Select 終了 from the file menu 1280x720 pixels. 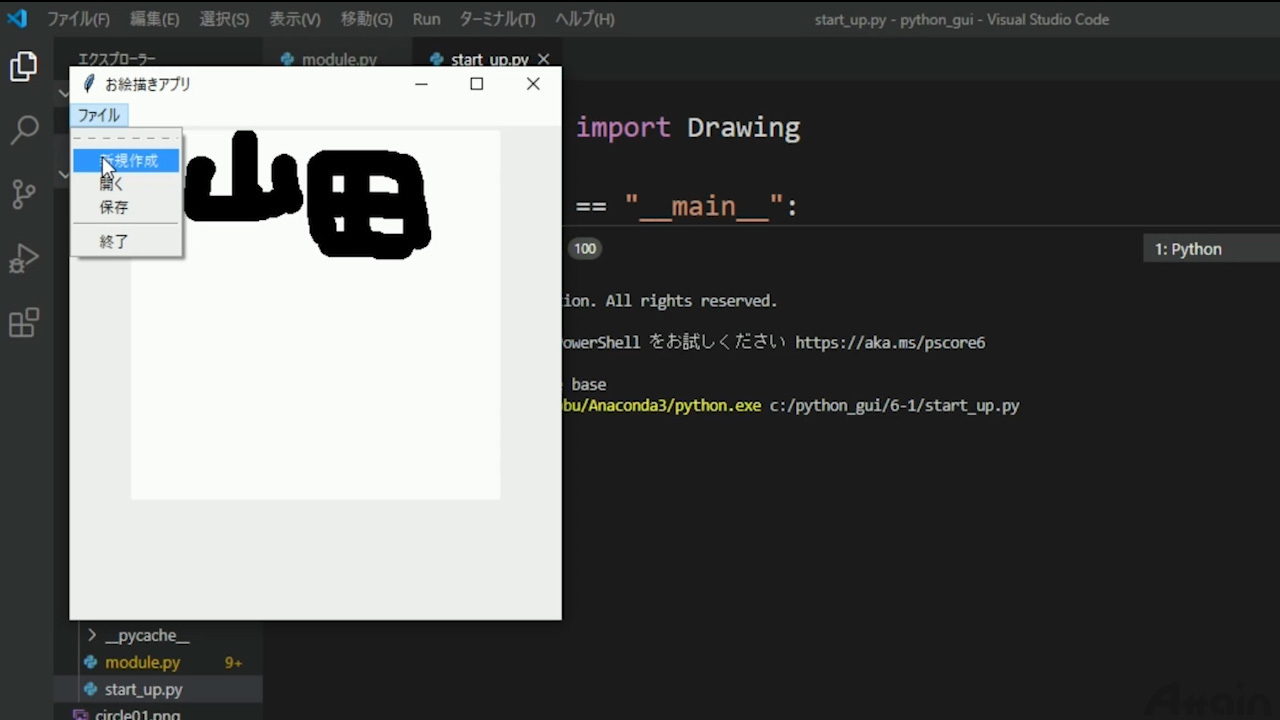click(114, 241)
